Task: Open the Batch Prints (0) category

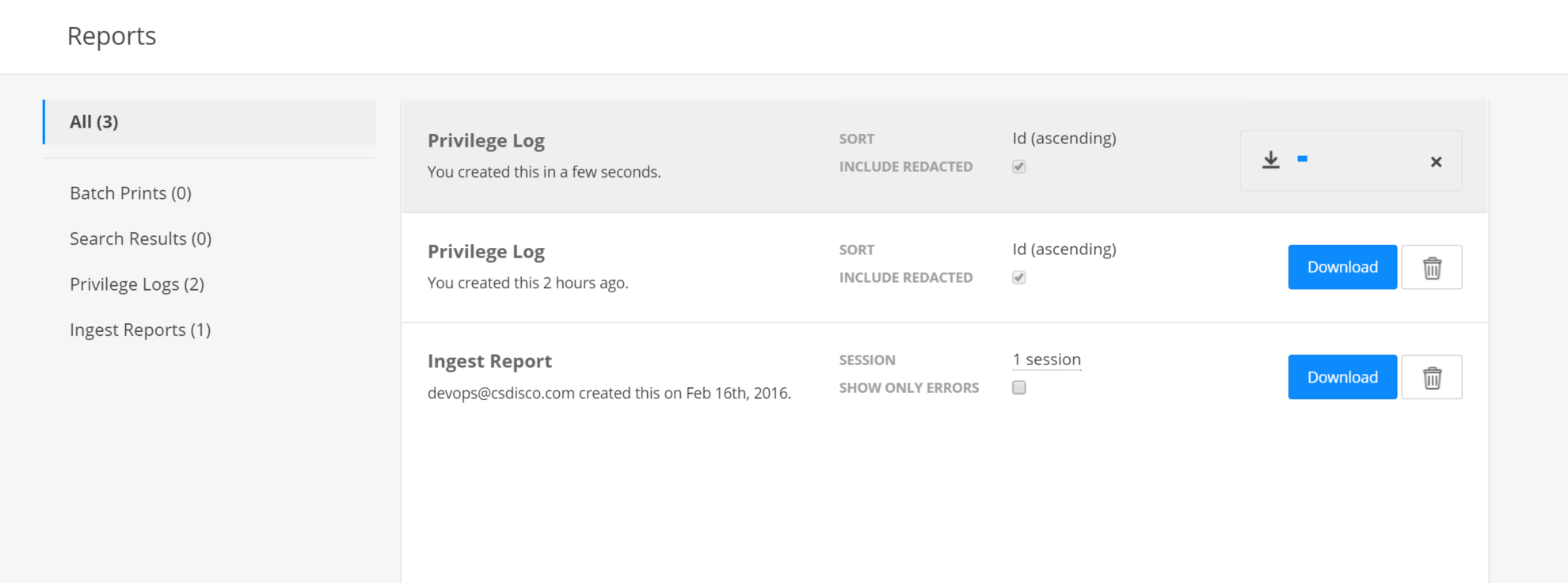Action: point(131,193)
